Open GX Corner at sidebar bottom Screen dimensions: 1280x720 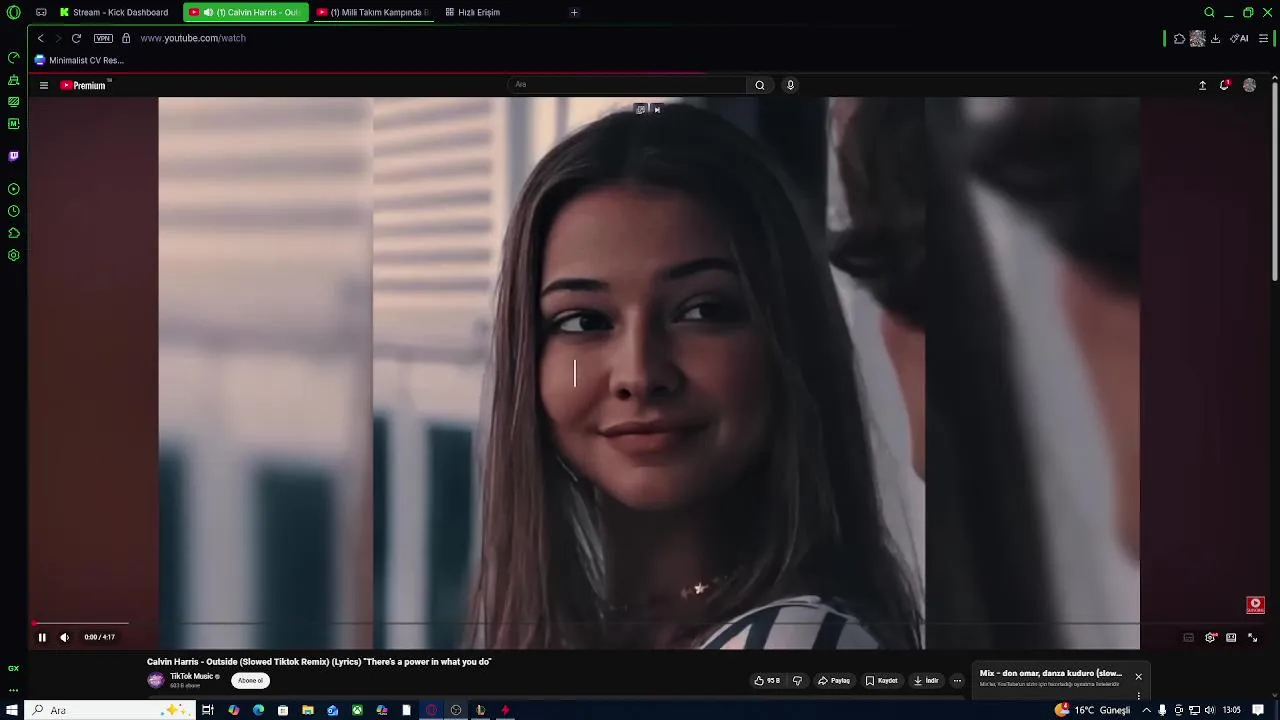(x=13, y=668)
